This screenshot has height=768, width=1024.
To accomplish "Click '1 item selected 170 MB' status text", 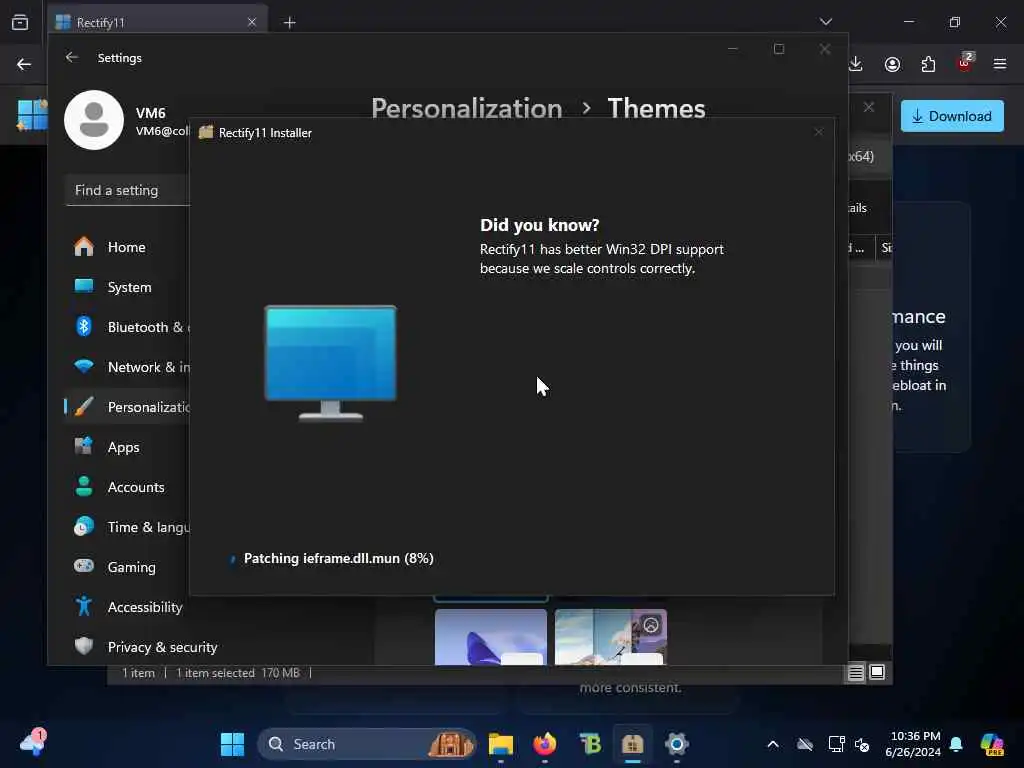I will (x=238, y=673).
